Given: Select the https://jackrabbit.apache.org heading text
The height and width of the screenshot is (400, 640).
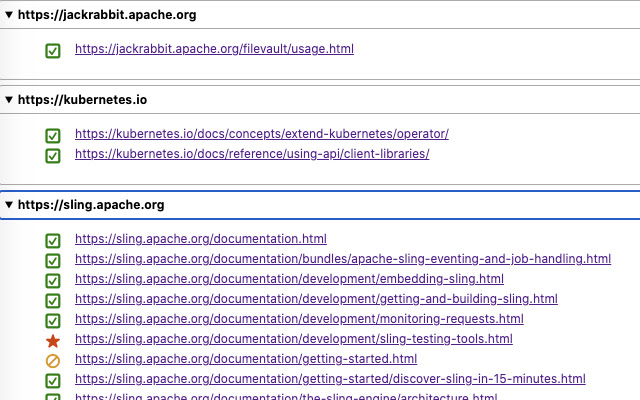Looking at the screenshot, I should point(107,15).
